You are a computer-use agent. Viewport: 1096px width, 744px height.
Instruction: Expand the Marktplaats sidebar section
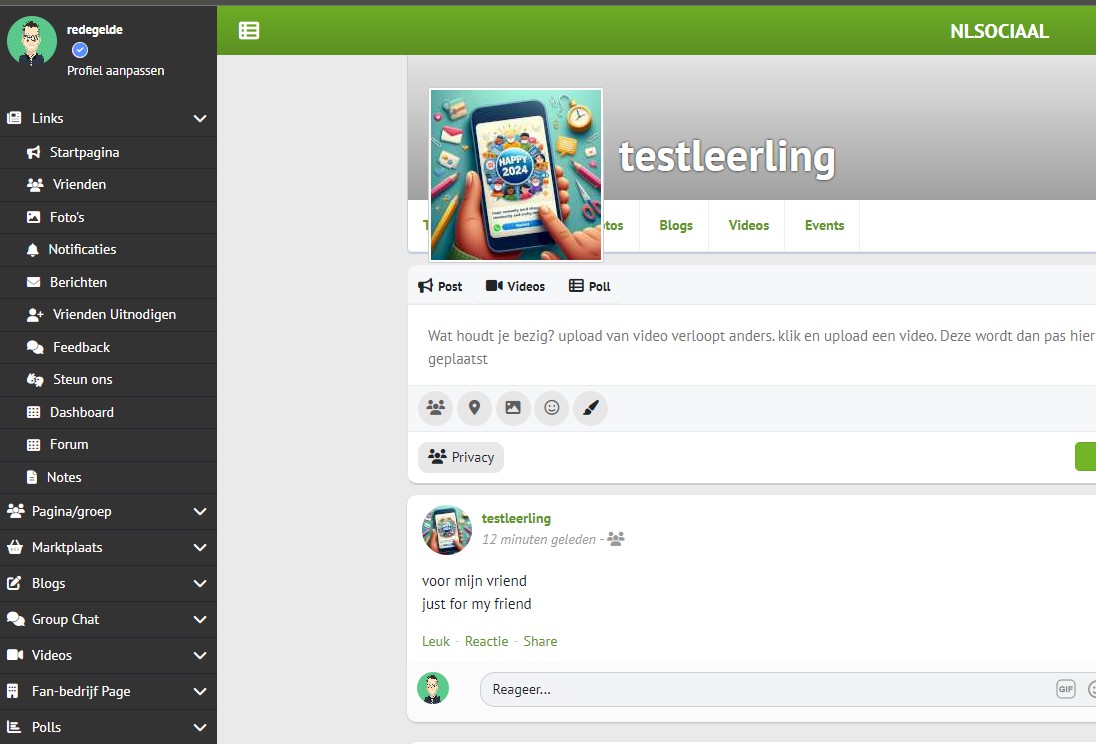[x=200, y=548]
